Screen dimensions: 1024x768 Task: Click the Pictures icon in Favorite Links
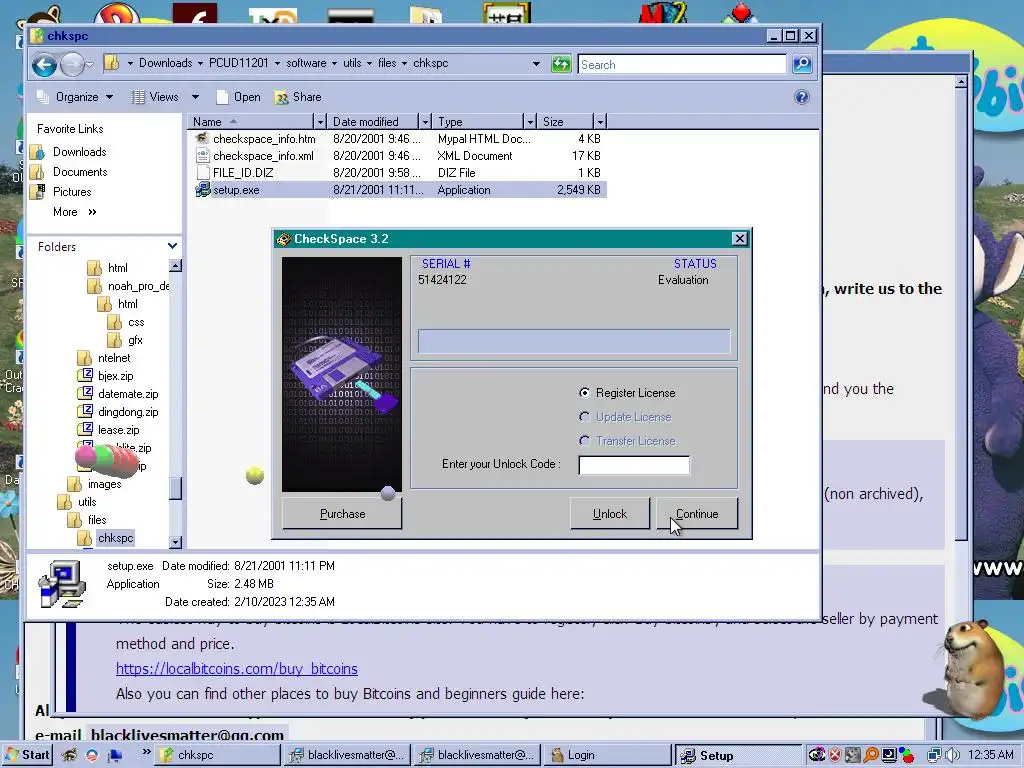click(39, 191)
